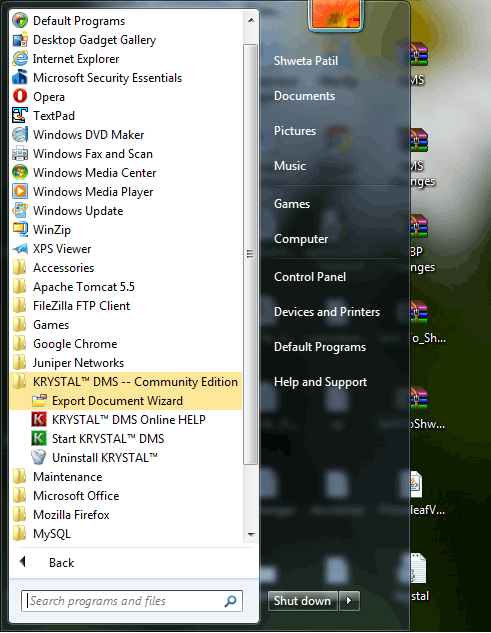Launch Start KRYSTAL DMS entry text

108,439
